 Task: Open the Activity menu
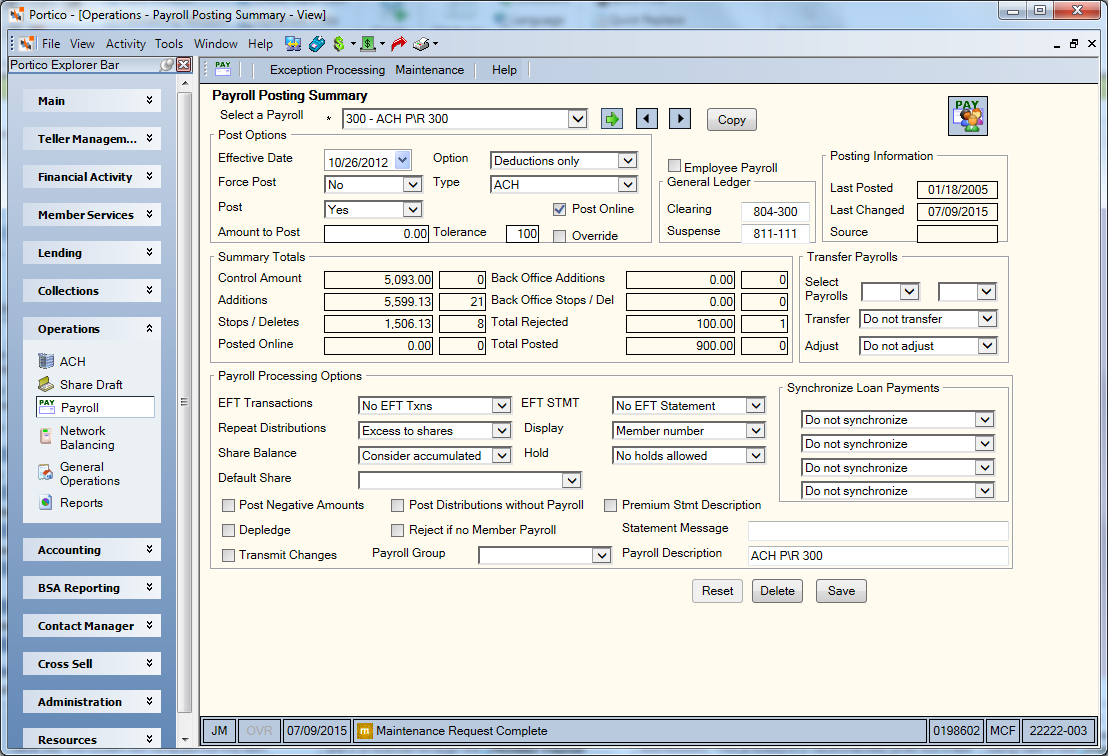point(126,44)
